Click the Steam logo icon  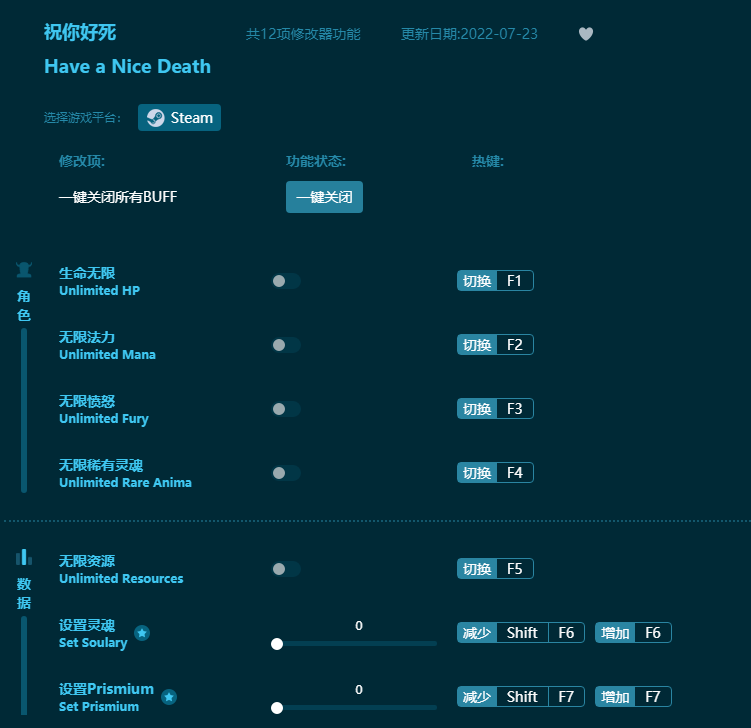click(156, 118)
